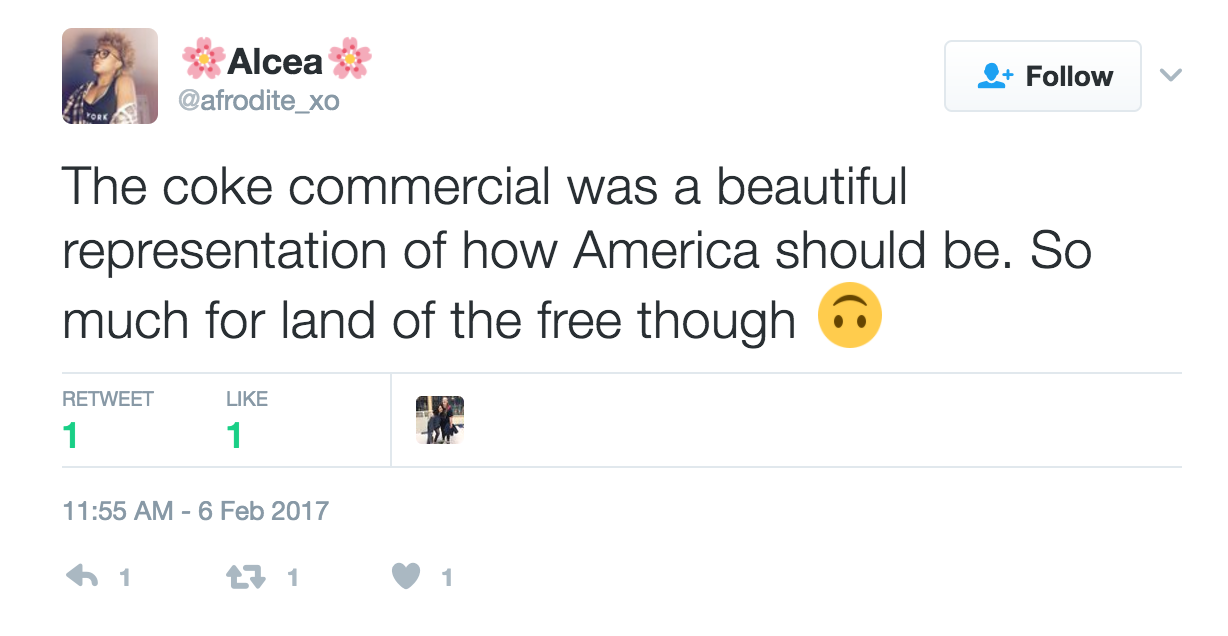Screen dimensions: 1228x636
Task: Open the @afrodite_xo handle link
Action: [x=260, y=101]
